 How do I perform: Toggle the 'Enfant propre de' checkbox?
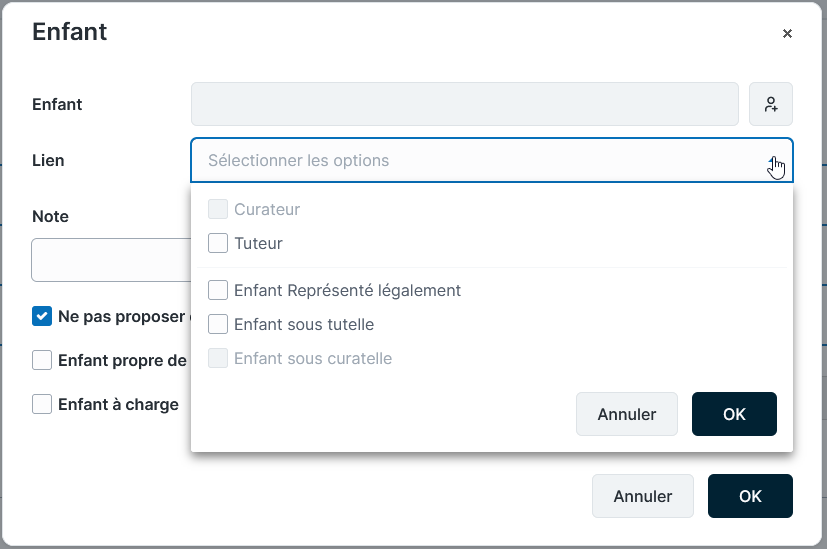[x=42, y=361]
